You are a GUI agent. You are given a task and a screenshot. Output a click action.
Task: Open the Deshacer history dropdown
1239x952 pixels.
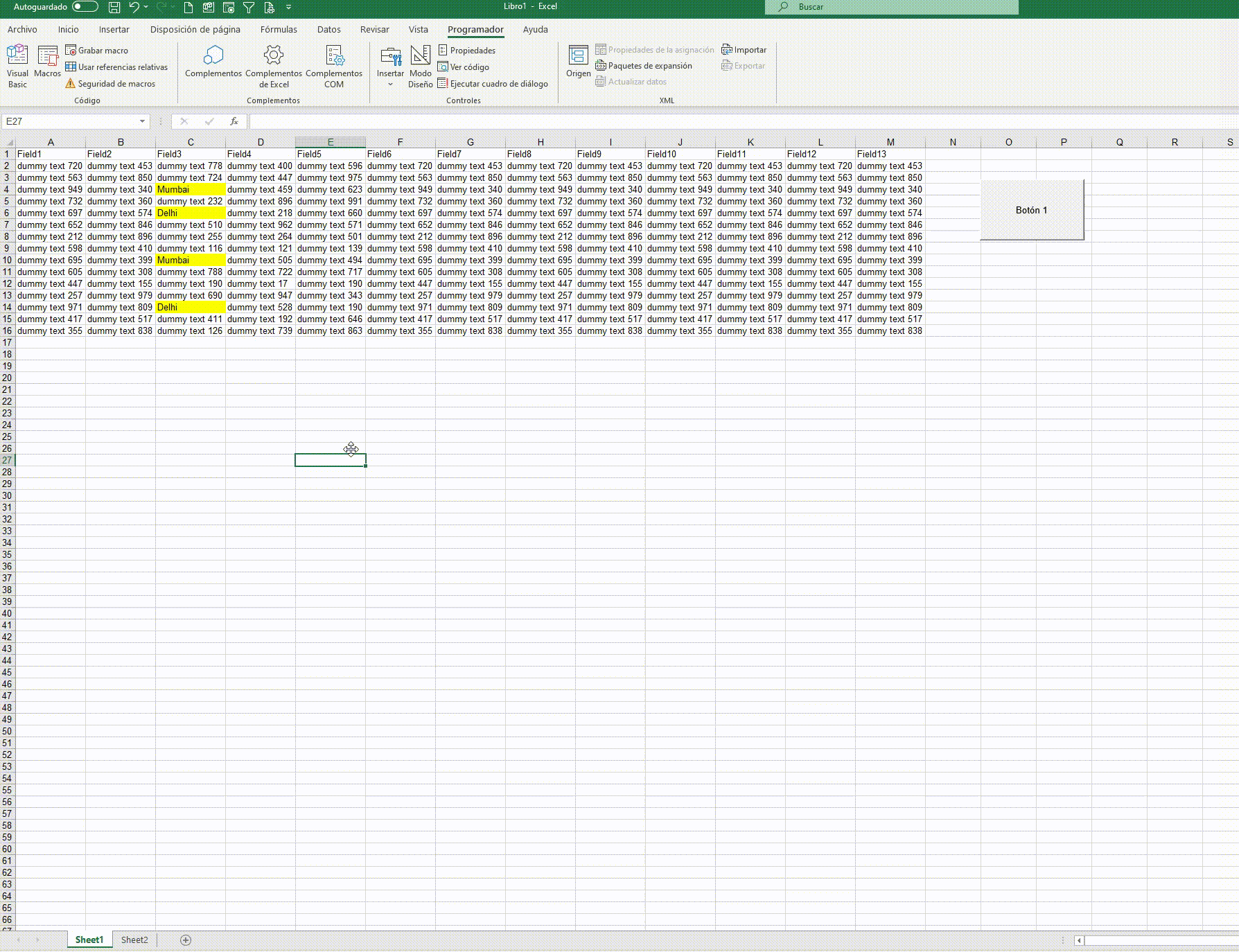(x=145, y=6)
